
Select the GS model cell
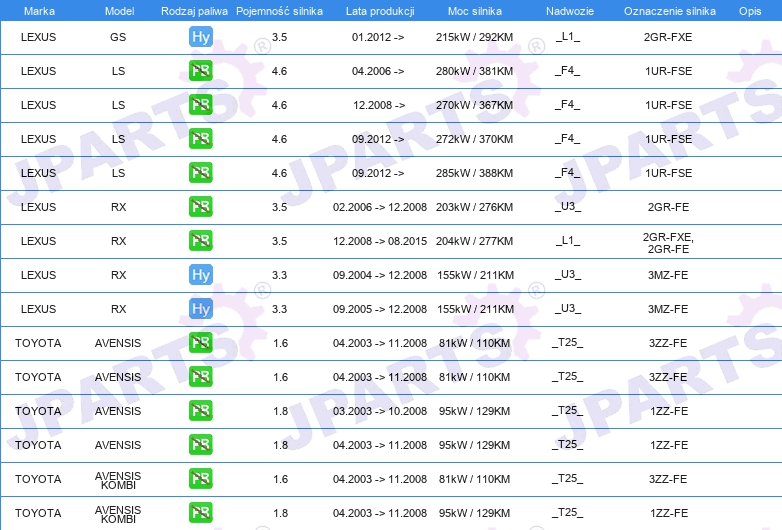[x=118, y=37]
